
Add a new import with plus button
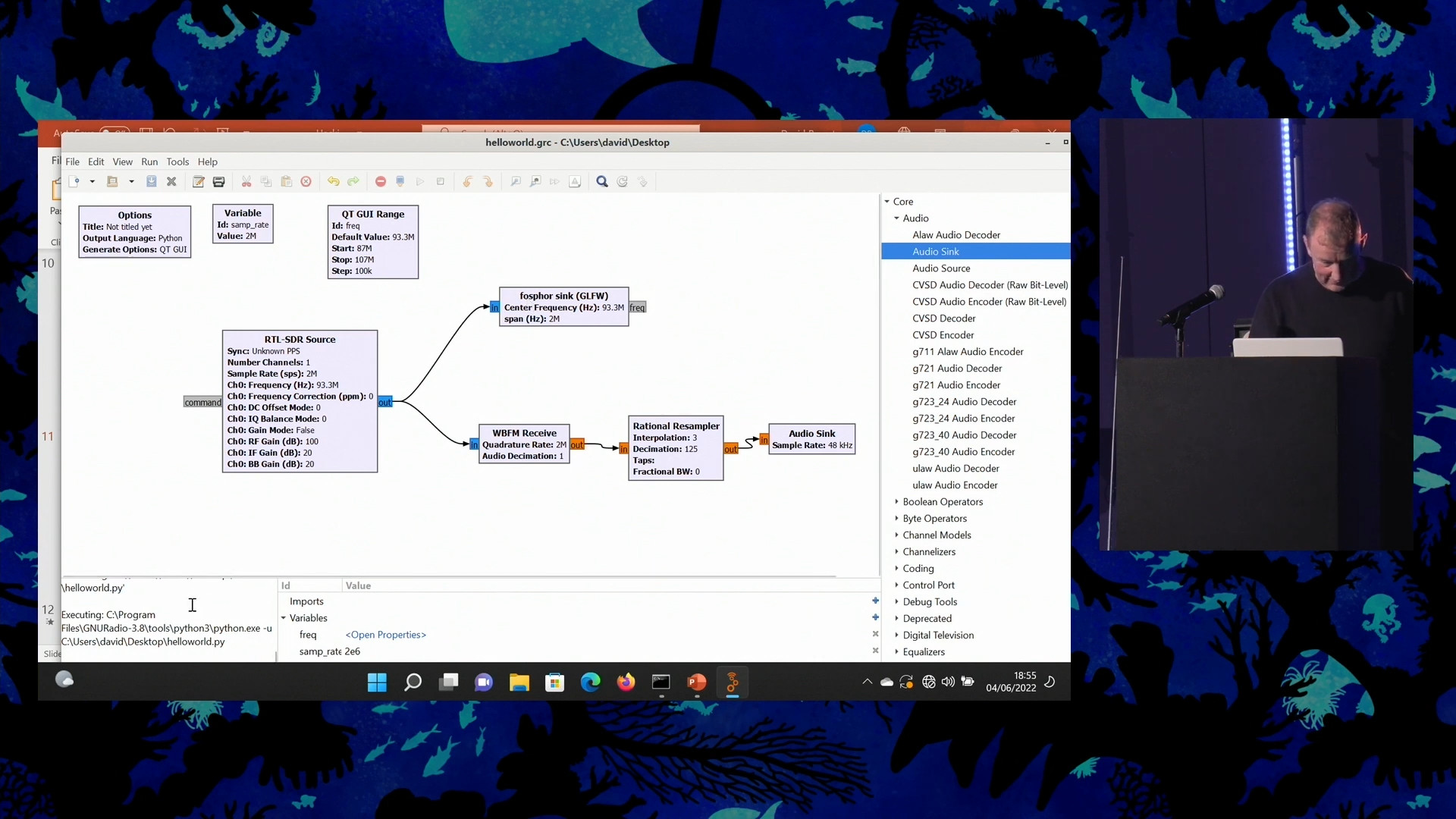point(875,601)
